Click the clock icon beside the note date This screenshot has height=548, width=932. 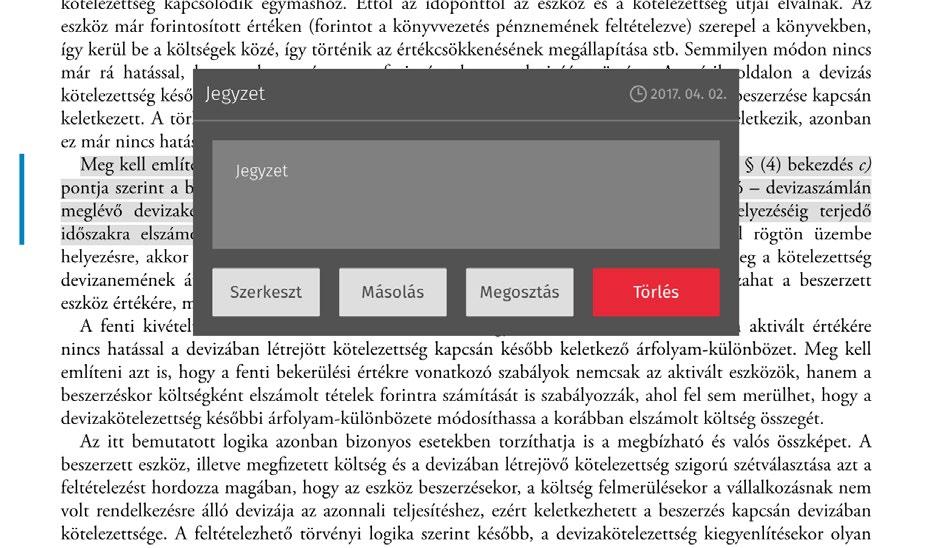click(x=638, y=94)
